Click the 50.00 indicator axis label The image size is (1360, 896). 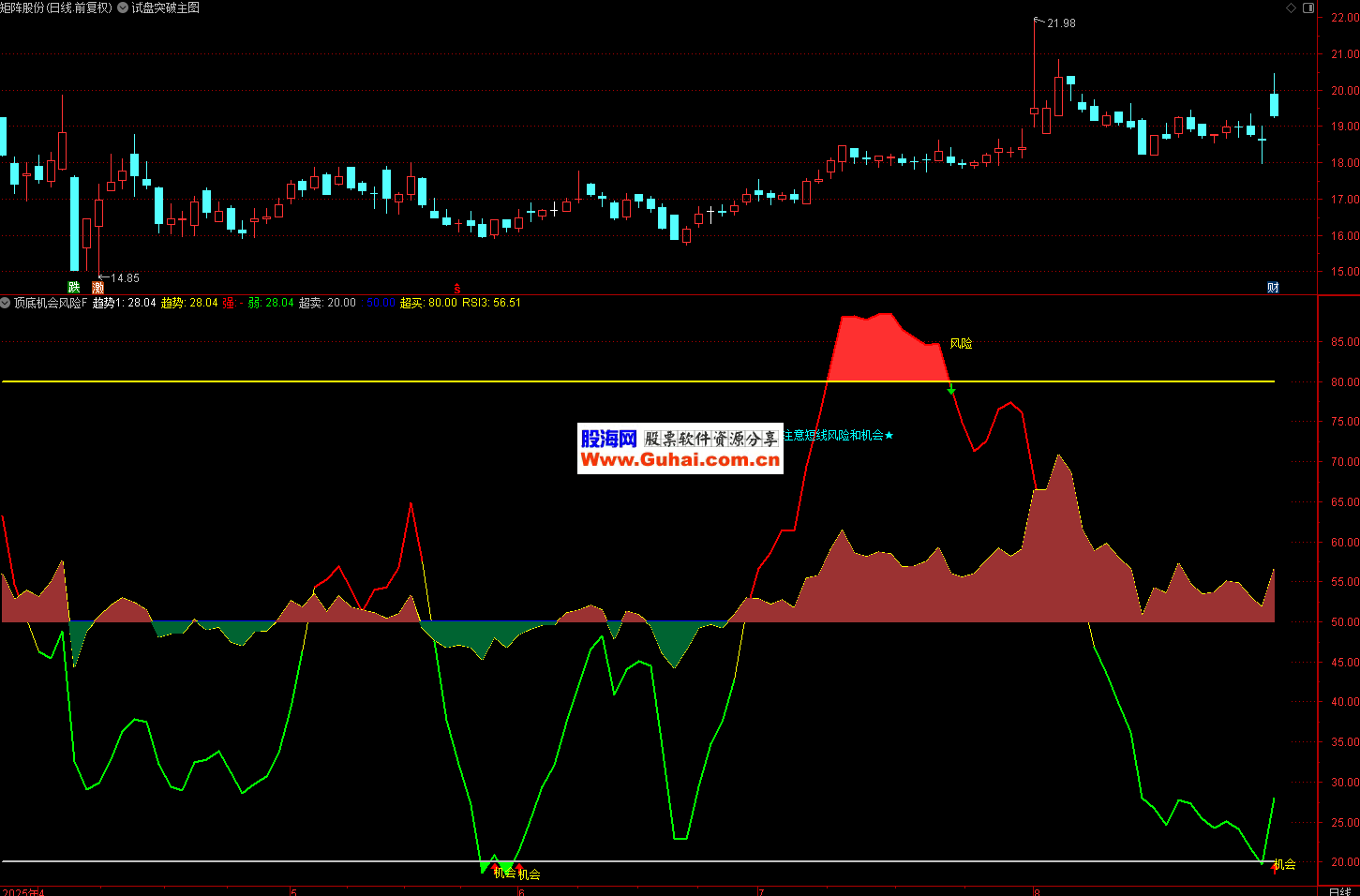click(x=1345, y=622)
